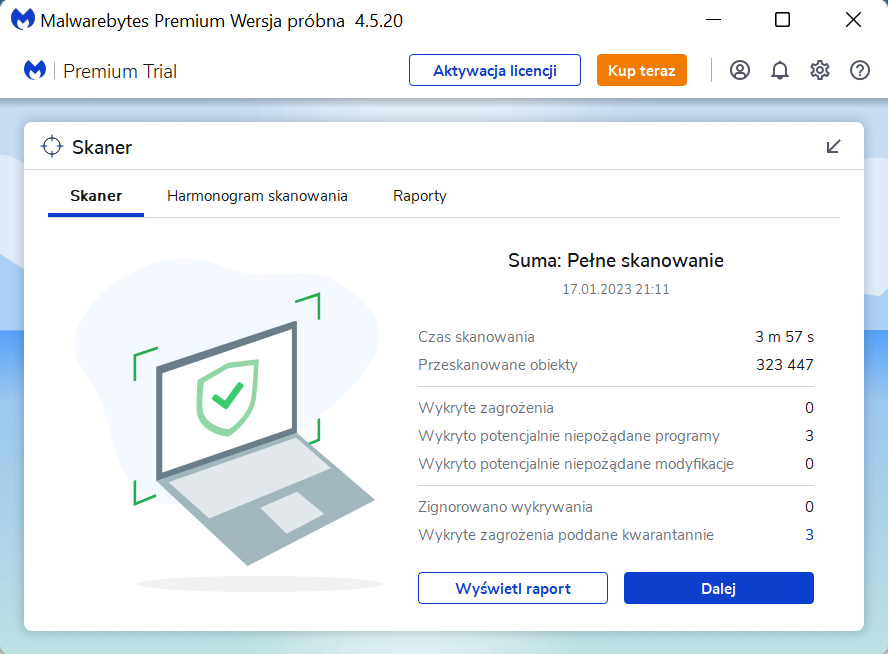Image resolution: width=888 pixels, height=654 pixels.
Task: Click the Premium Trial label
Action: [120, 71]
